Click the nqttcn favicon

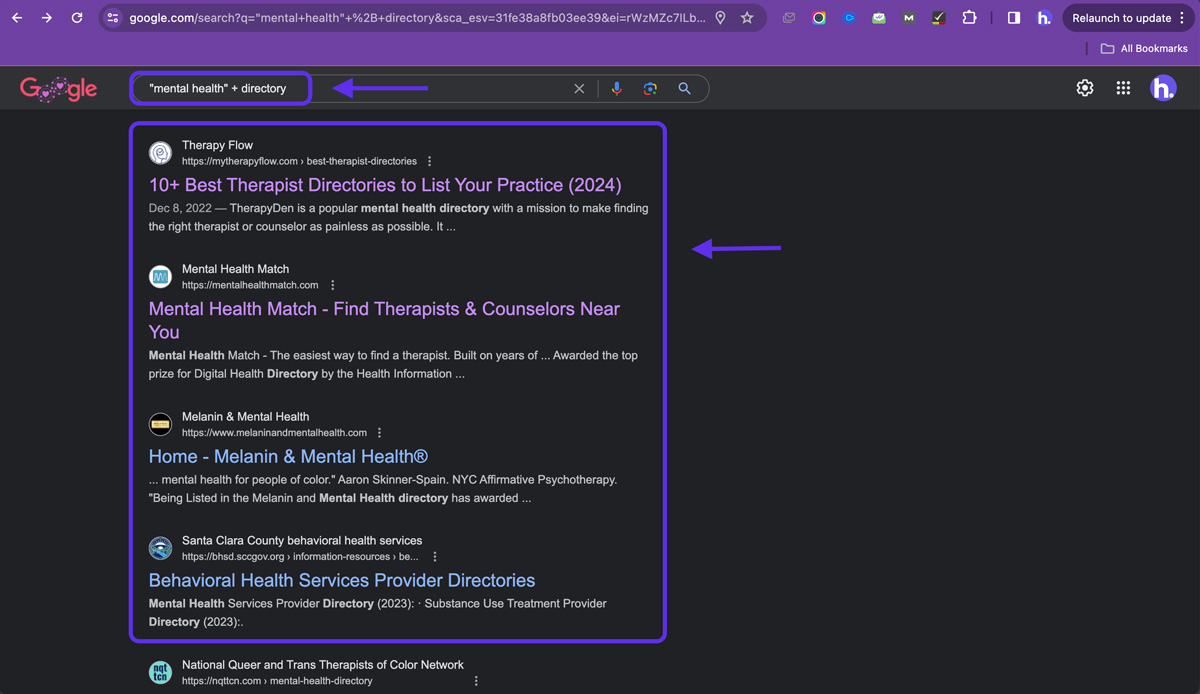pos(160,673)
